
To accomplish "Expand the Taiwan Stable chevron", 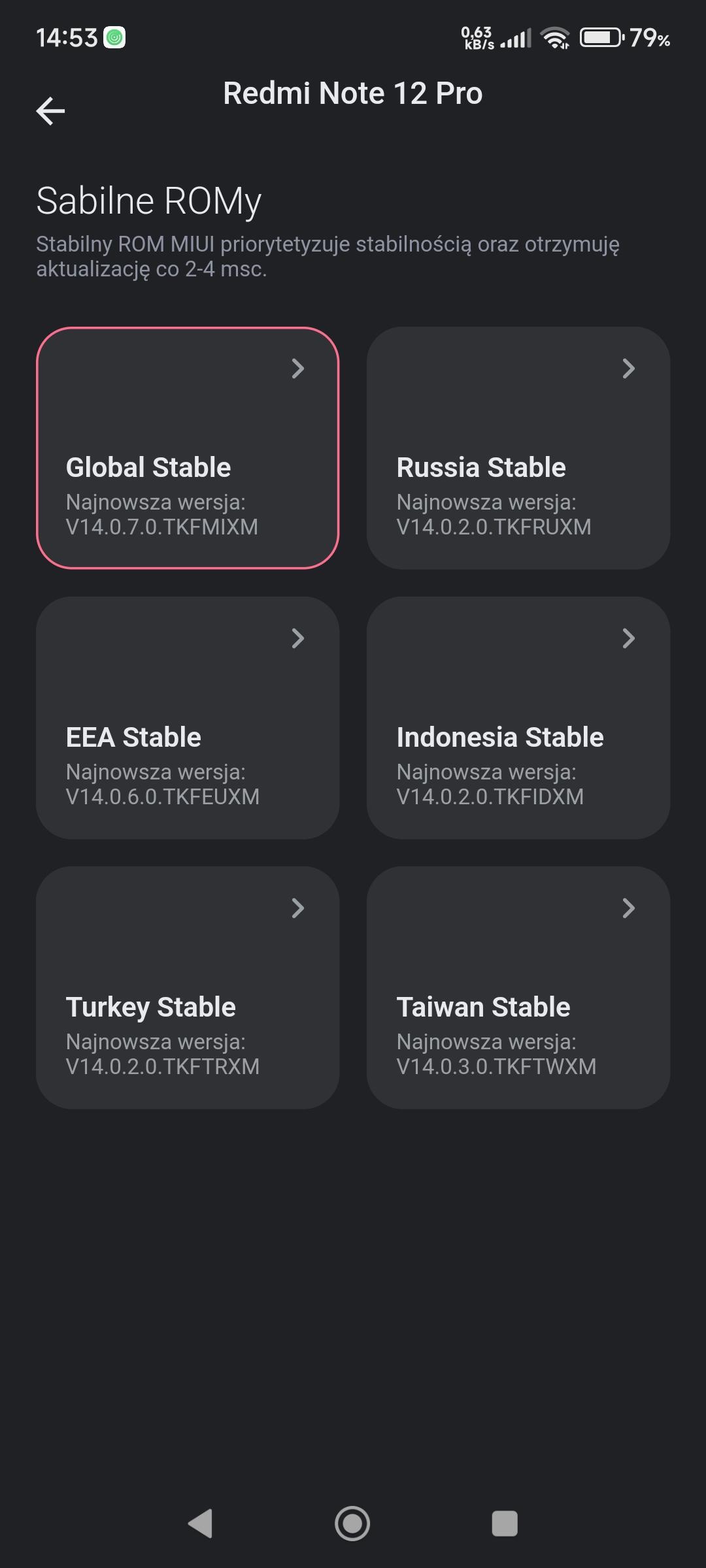I will (628, 908).
